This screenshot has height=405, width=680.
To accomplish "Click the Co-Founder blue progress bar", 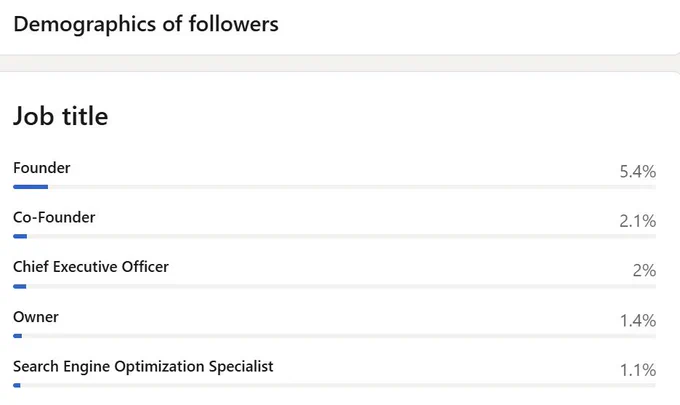I will (20, 236).
